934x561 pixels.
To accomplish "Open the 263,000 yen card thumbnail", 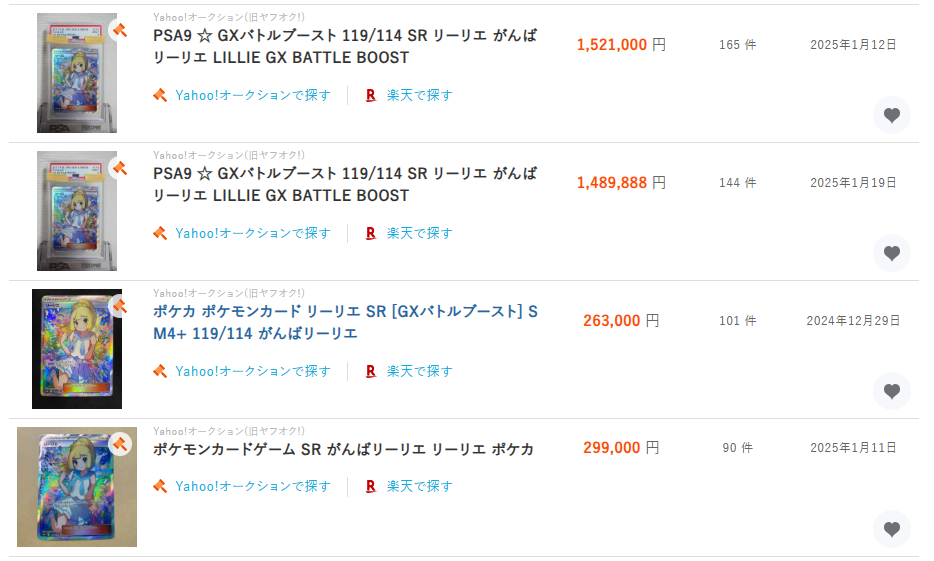I will [x=76, y=349].
